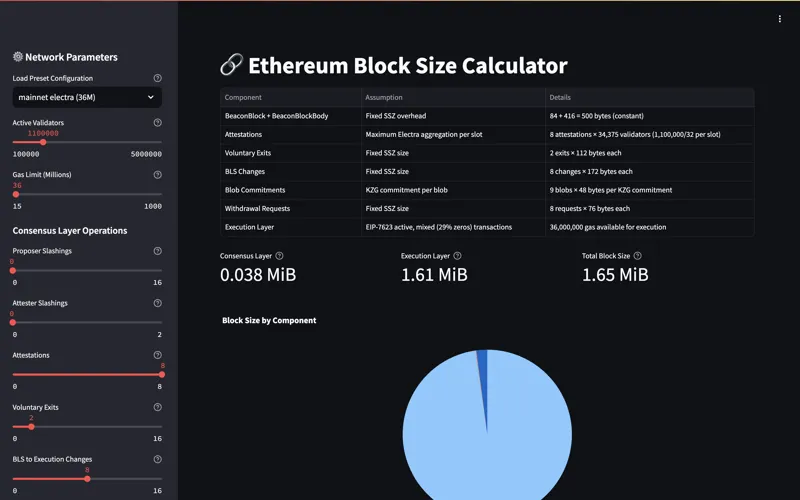Image resolution: width=800 pixels, height=500 pixels.
Task: Click '84 + 416 = 500 bytes (constant)' cell
Action: click(x=649, y=116)
